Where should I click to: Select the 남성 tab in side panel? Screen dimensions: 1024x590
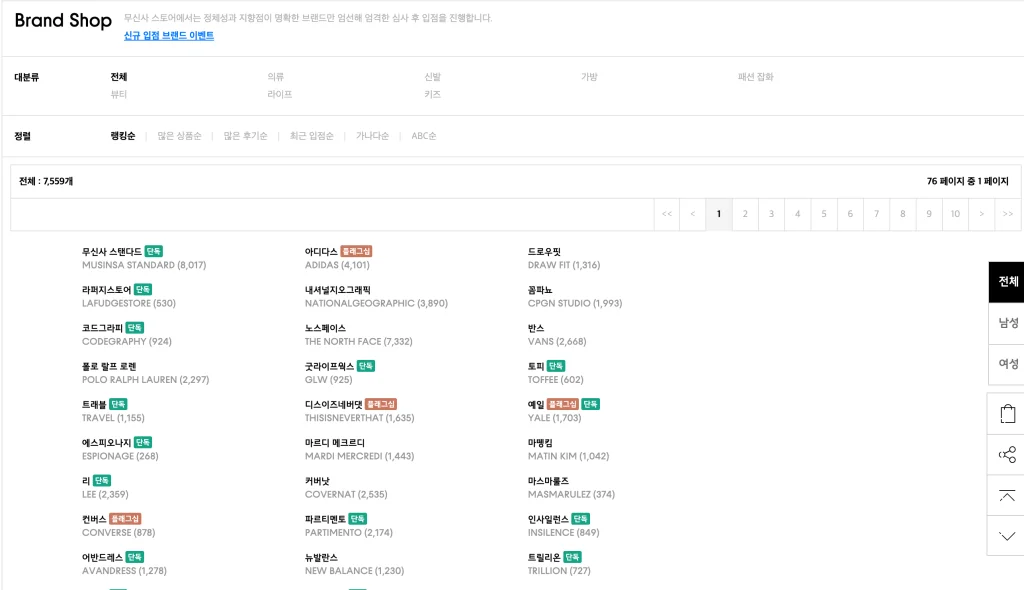pyautogui.click(x=1006, y=323)
